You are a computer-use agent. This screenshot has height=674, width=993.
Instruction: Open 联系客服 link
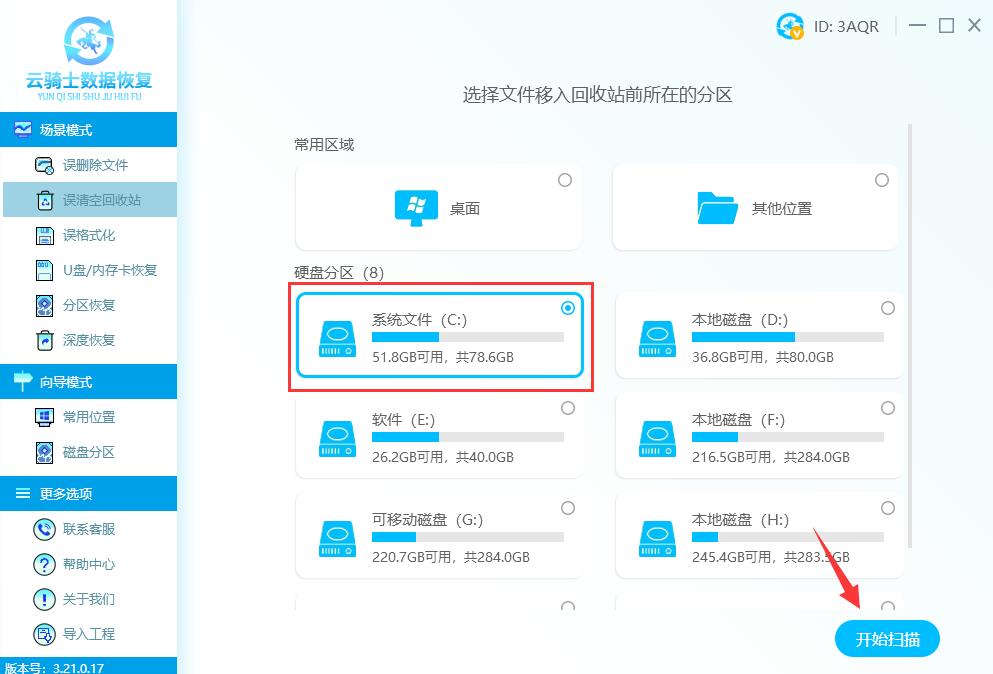coord(89,529)
